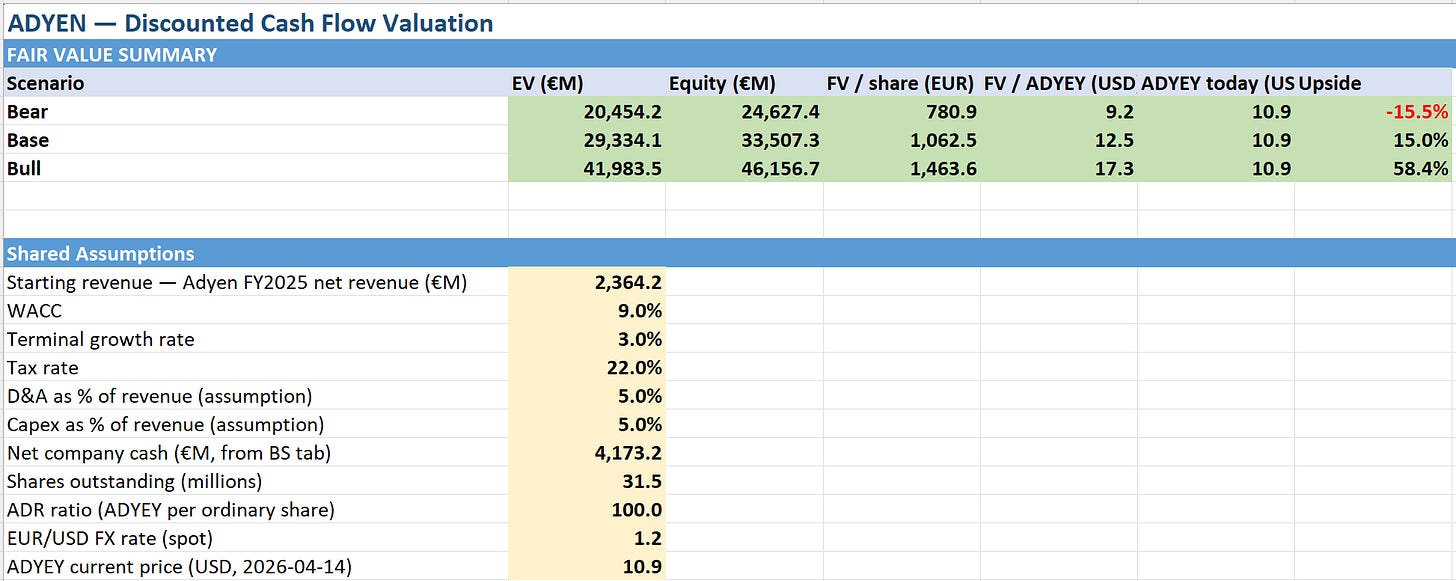Select the 'EUR/USD FX rate (spot)' label
Image resolution: width=1456 pixels, height=581 pixels.
254,538
